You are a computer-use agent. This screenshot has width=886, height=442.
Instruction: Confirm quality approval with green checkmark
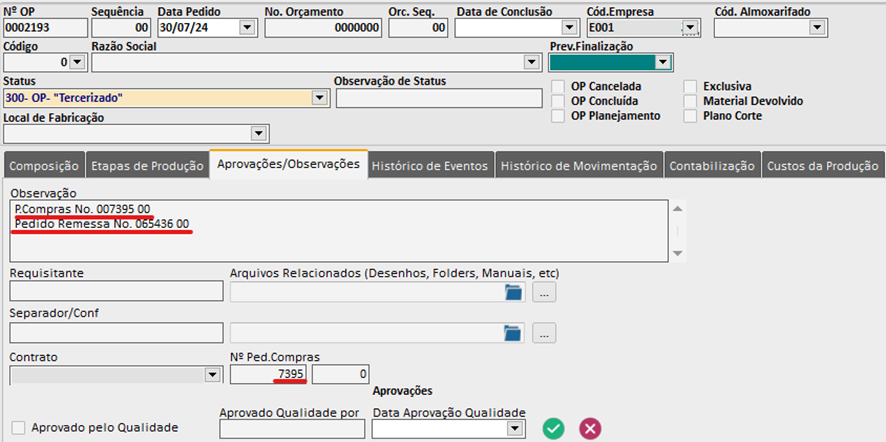coord(554,428)
